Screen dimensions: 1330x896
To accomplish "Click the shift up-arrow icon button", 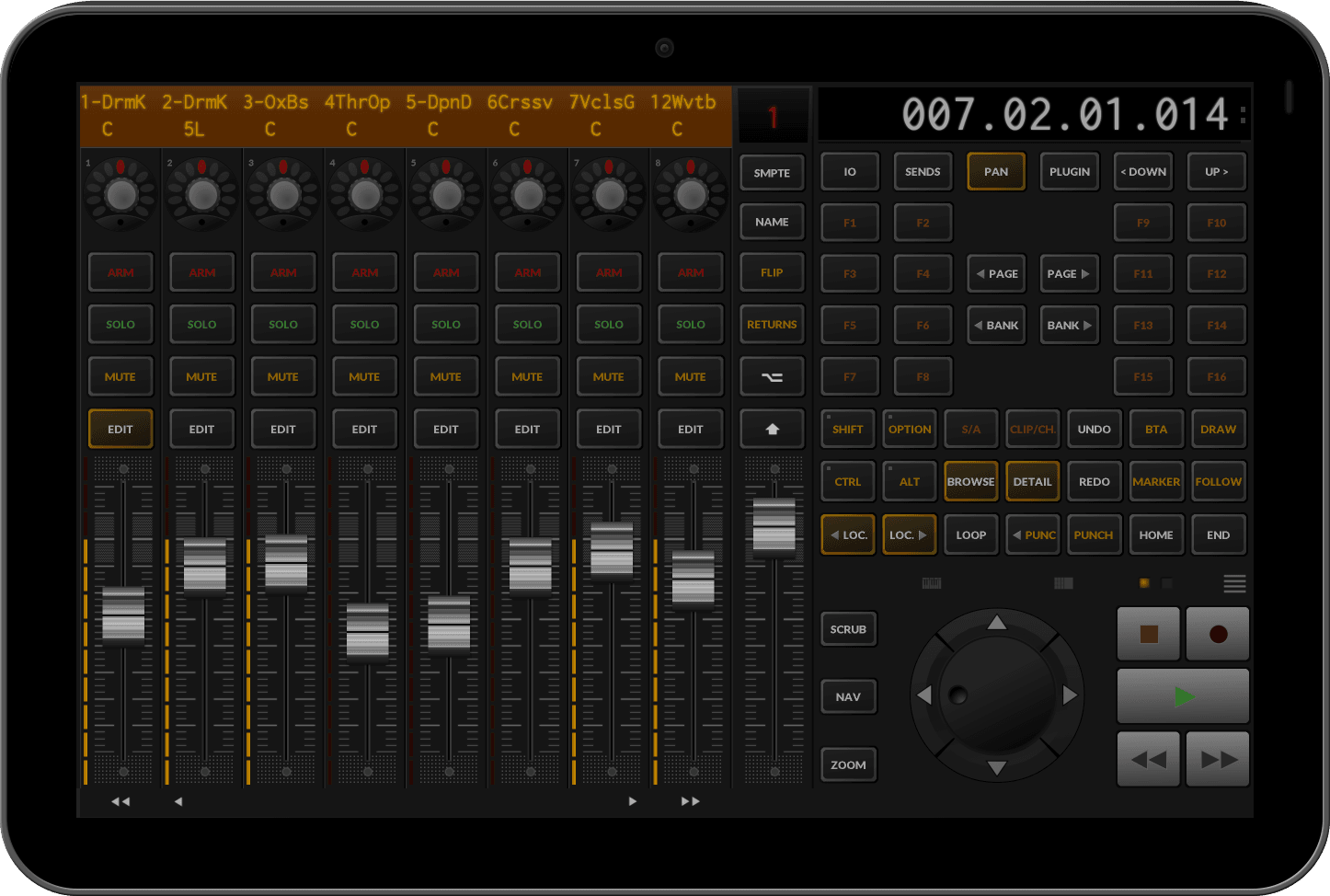I will pyautogui.click(x=772, y=429).
